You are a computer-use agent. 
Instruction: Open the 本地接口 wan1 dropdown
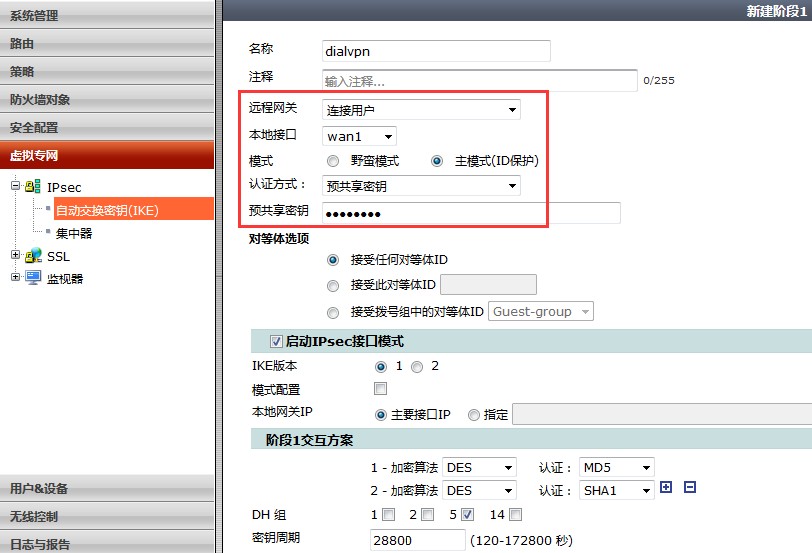click(x=360, y=136)
